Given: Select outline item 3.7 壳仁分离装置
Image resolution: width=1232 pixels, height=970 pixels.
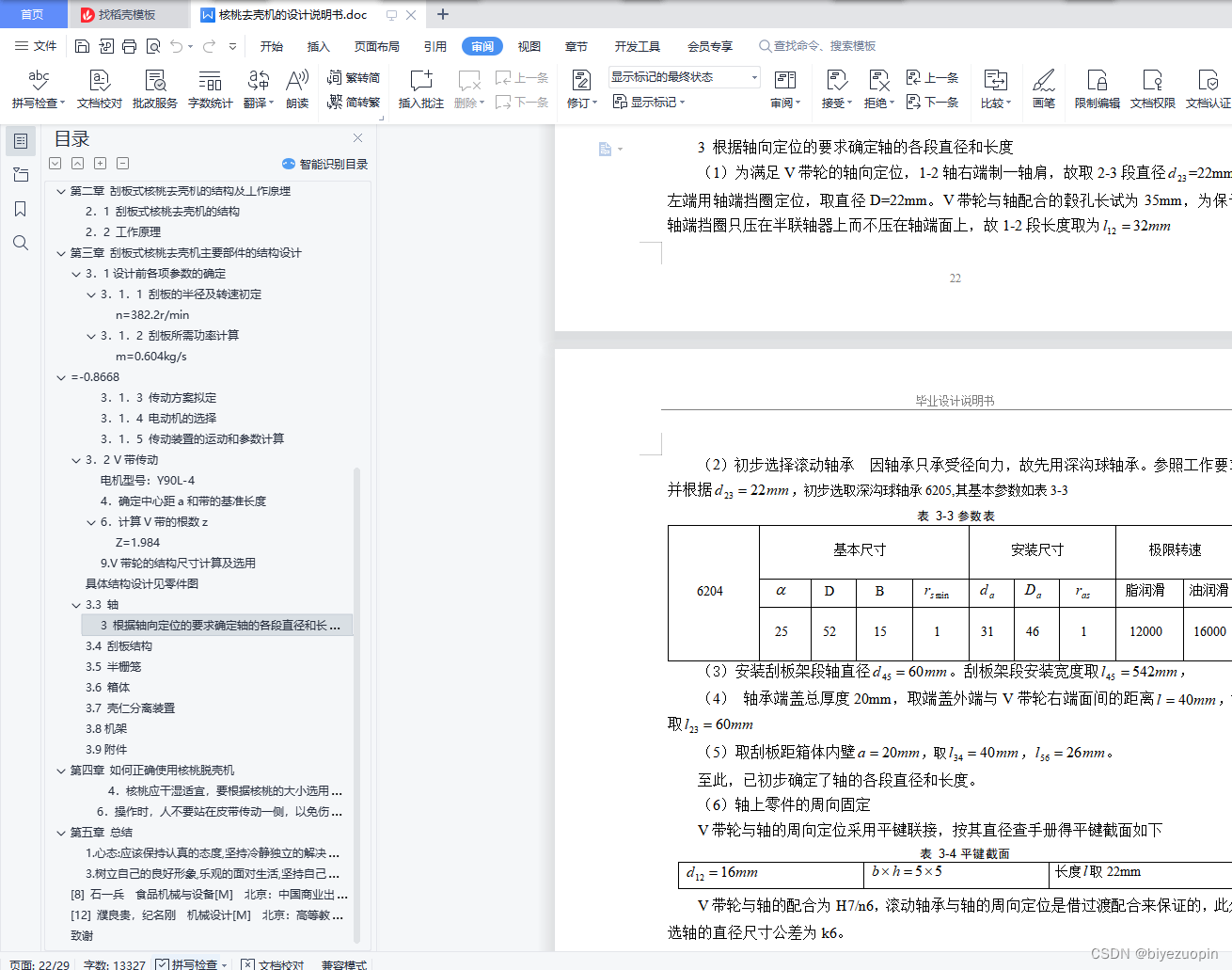Looking at the screenshot, I should [x=130, y=708].
